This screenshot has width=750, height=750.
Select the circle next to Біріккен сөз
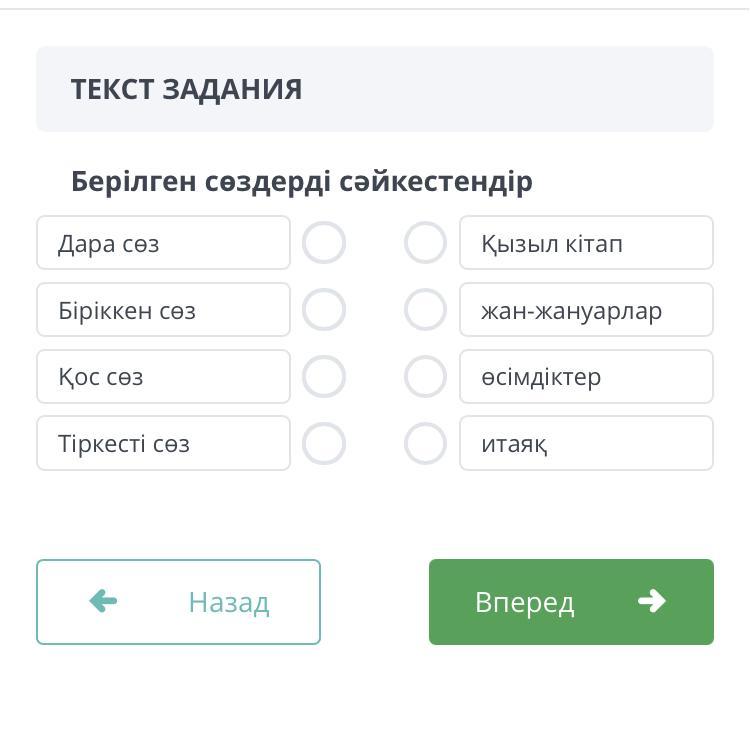click(x=324, y=310)
